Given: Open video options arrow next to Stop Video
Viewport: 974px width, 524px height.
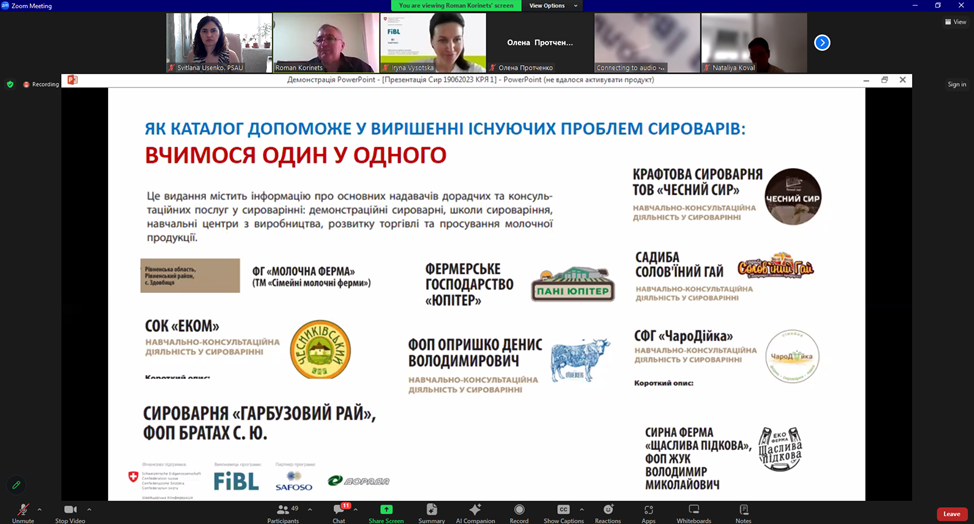Looking at the screenshot, I should (89, 510).
